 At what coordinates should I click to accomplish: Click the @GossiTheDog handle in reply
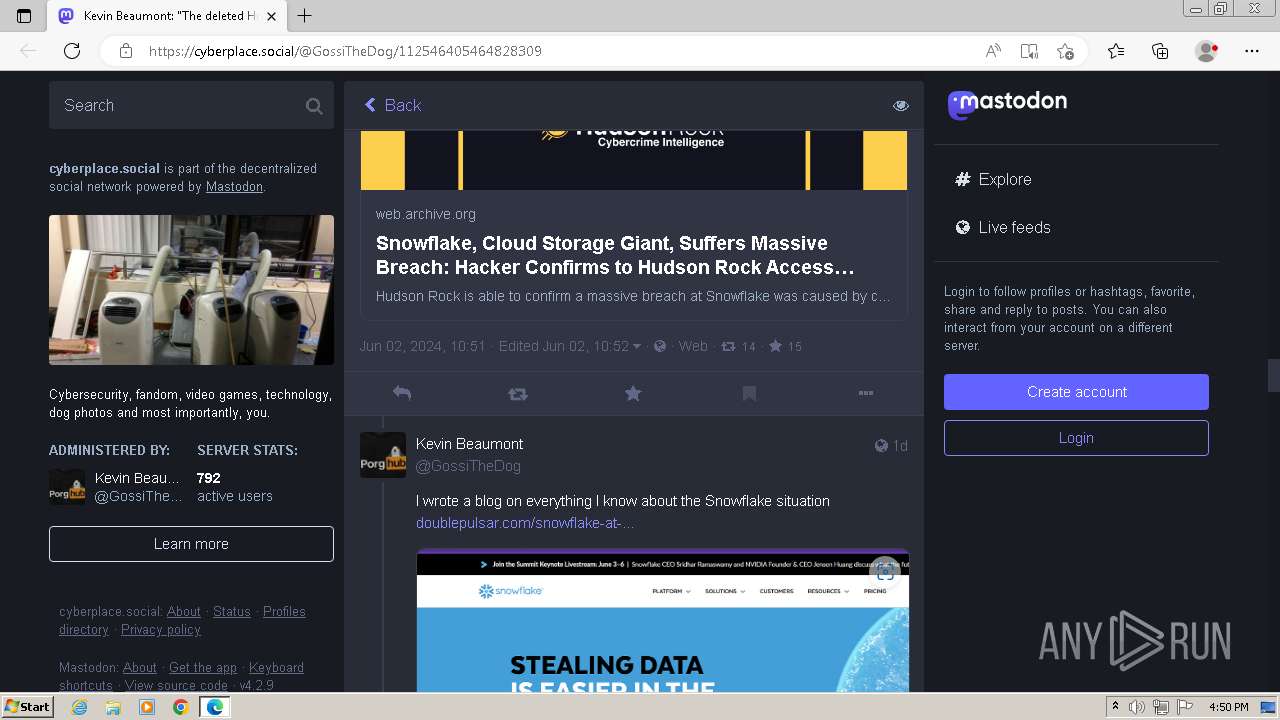(x=468, y=466)
